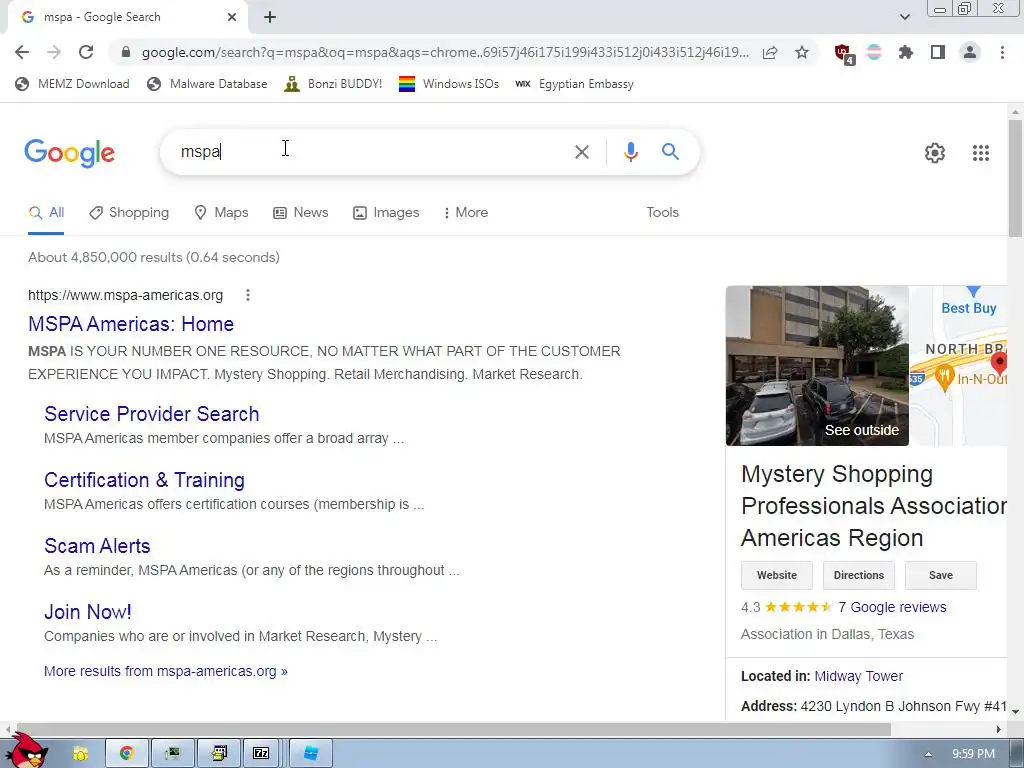Open Google settings gear

pos(935,153)
